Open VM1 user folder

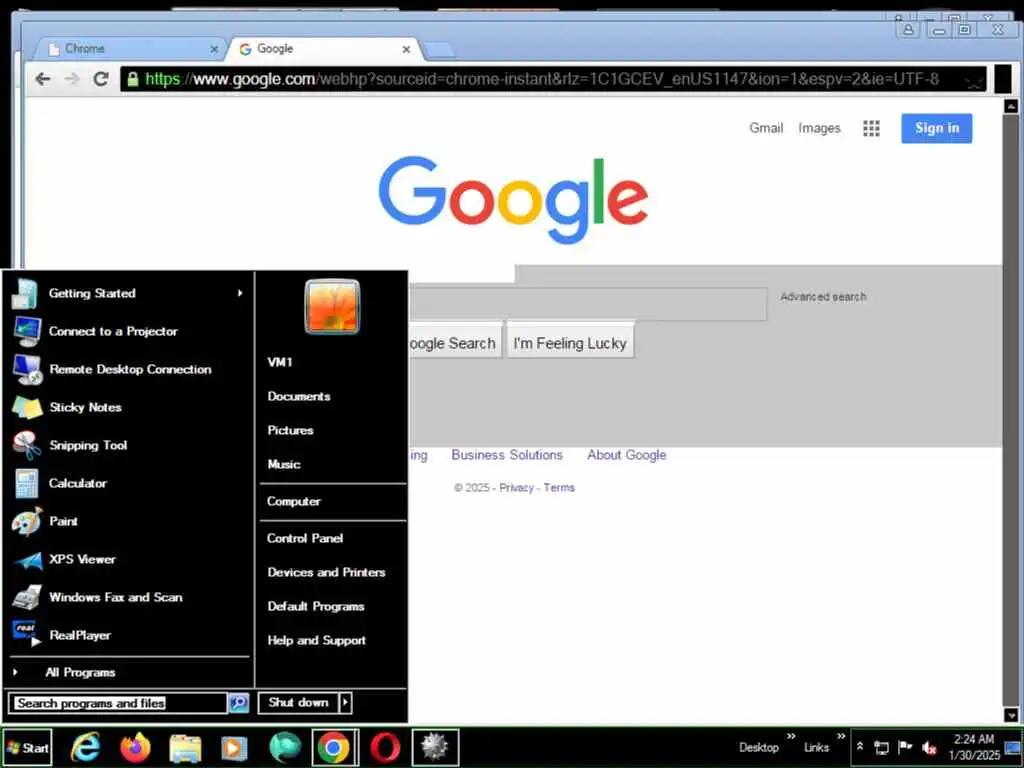(280, 362)
